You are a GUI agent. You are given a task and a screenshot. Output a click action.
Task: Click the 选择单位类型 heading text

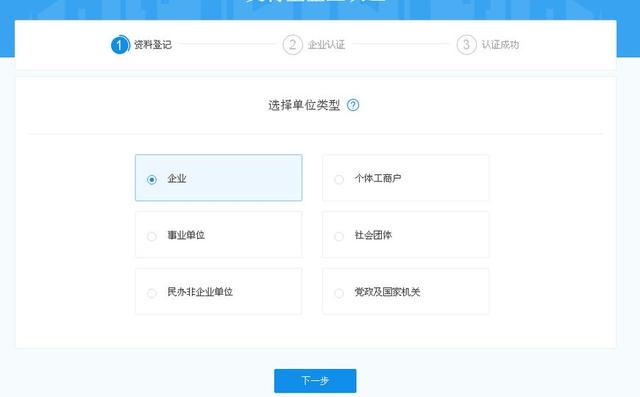304,105
